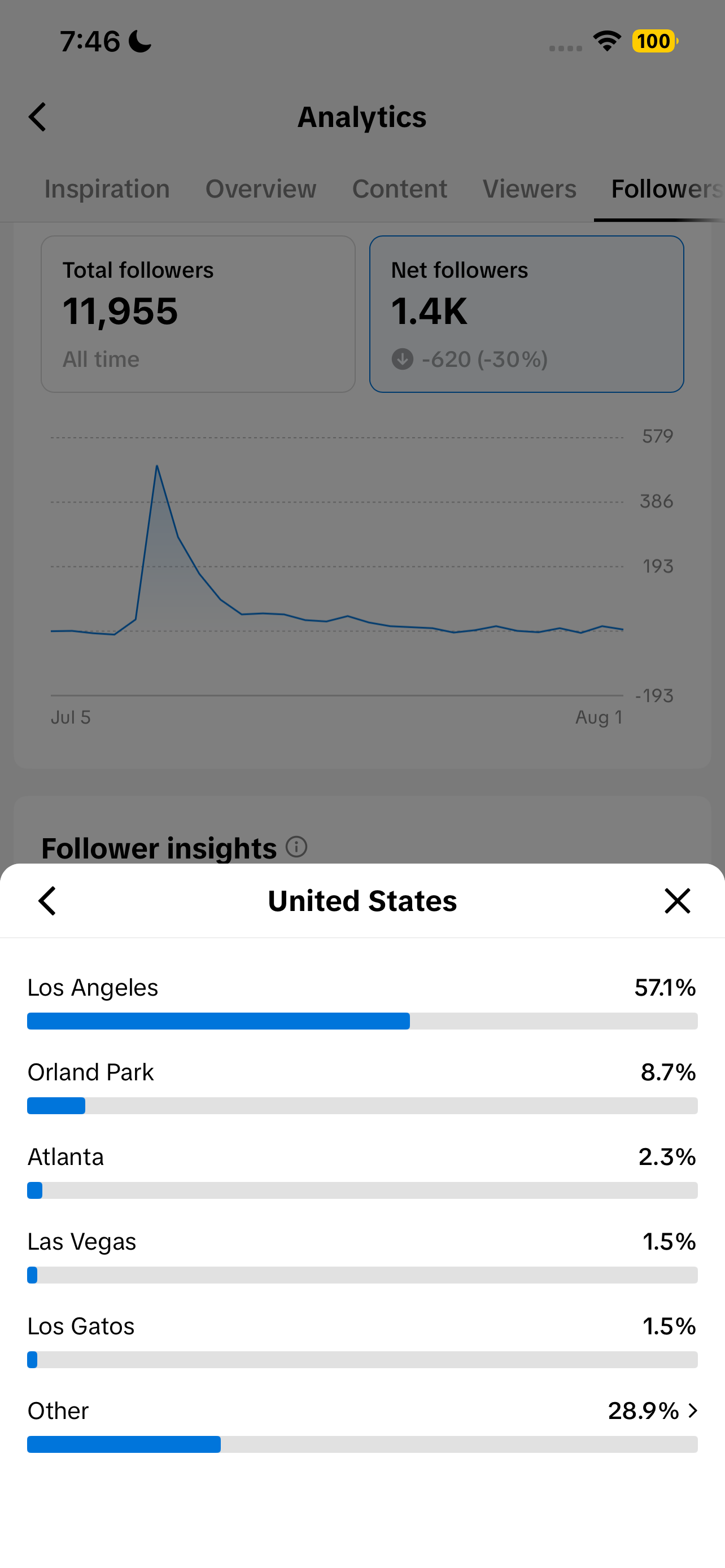Tap the Orland Park row
725x1568 pixels.
tap(362, 1089)
